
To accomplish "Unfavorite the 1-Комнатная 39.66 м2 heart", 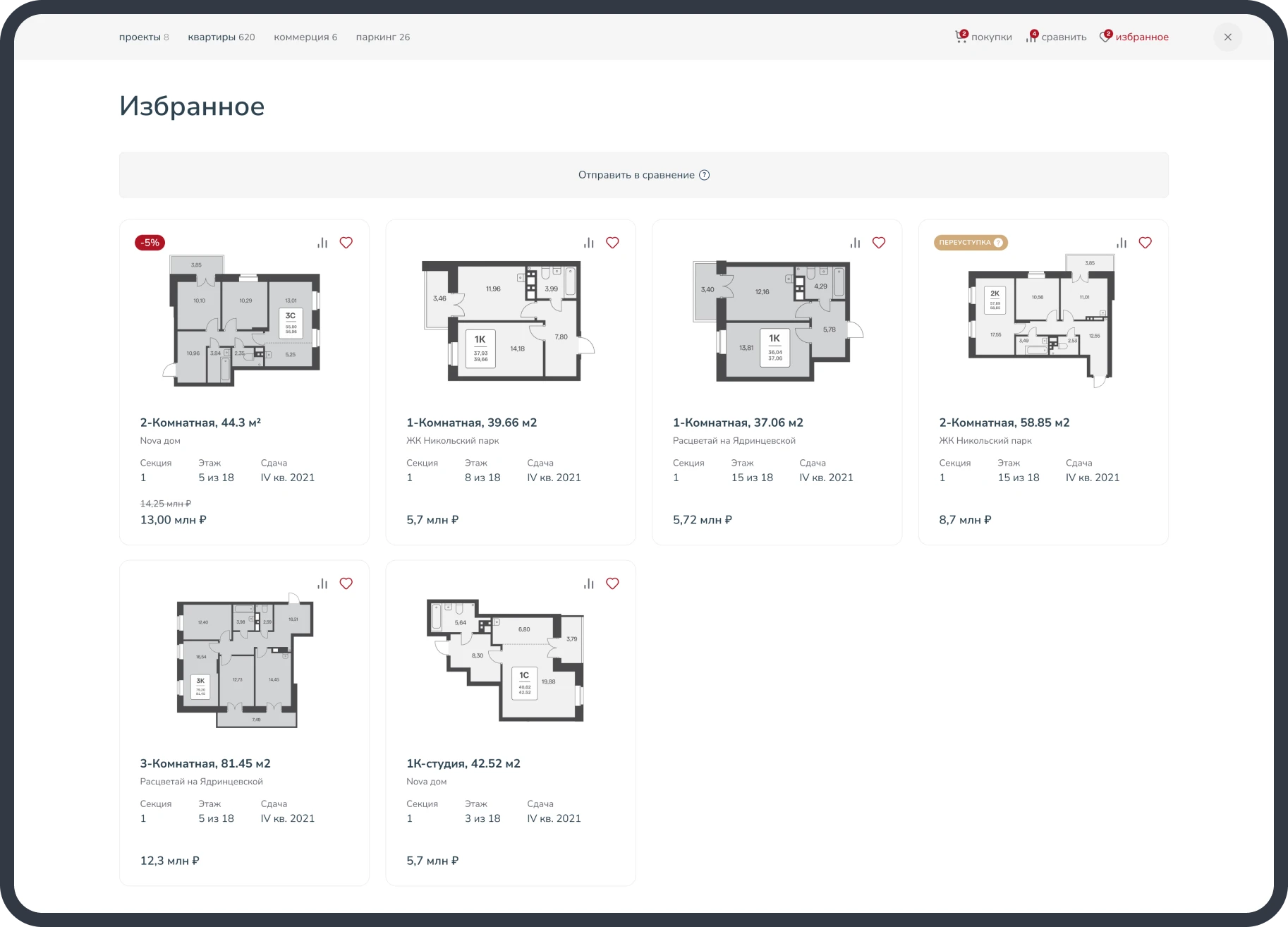I will point(612,243).
